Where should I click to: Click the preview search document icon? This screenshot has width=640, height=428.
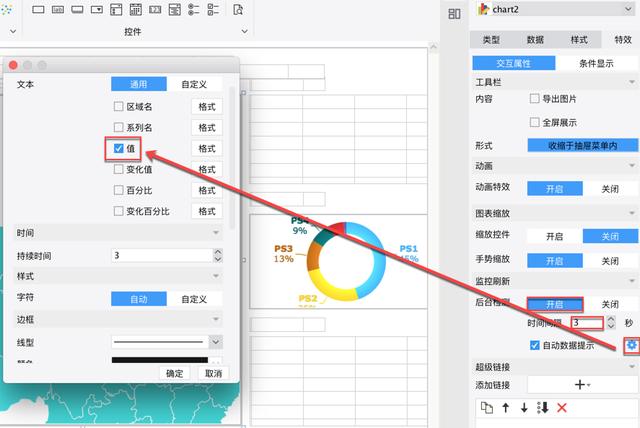[x=238, y=9]
